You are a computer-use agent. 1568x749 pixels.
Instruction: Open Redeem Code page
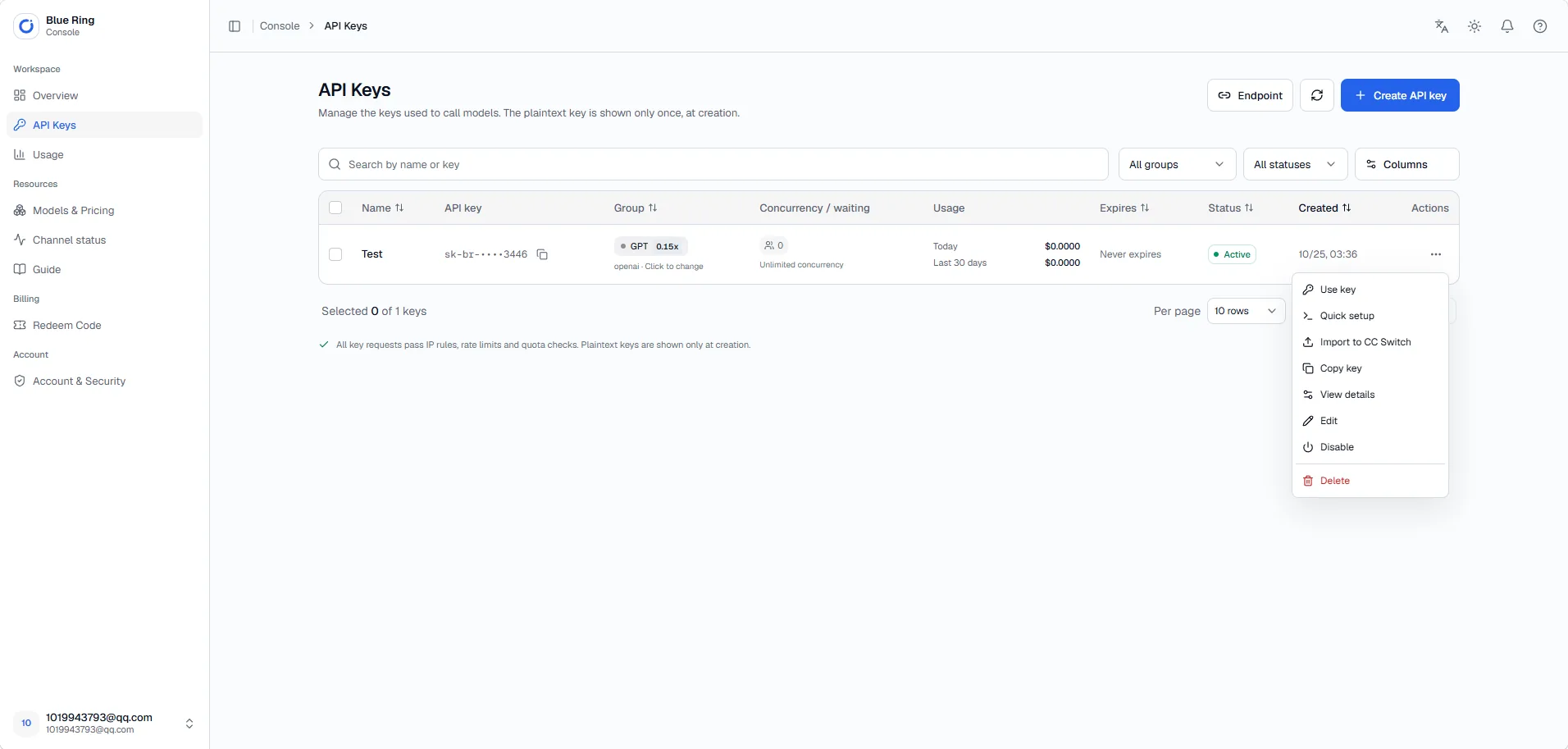tap(104, 325)
